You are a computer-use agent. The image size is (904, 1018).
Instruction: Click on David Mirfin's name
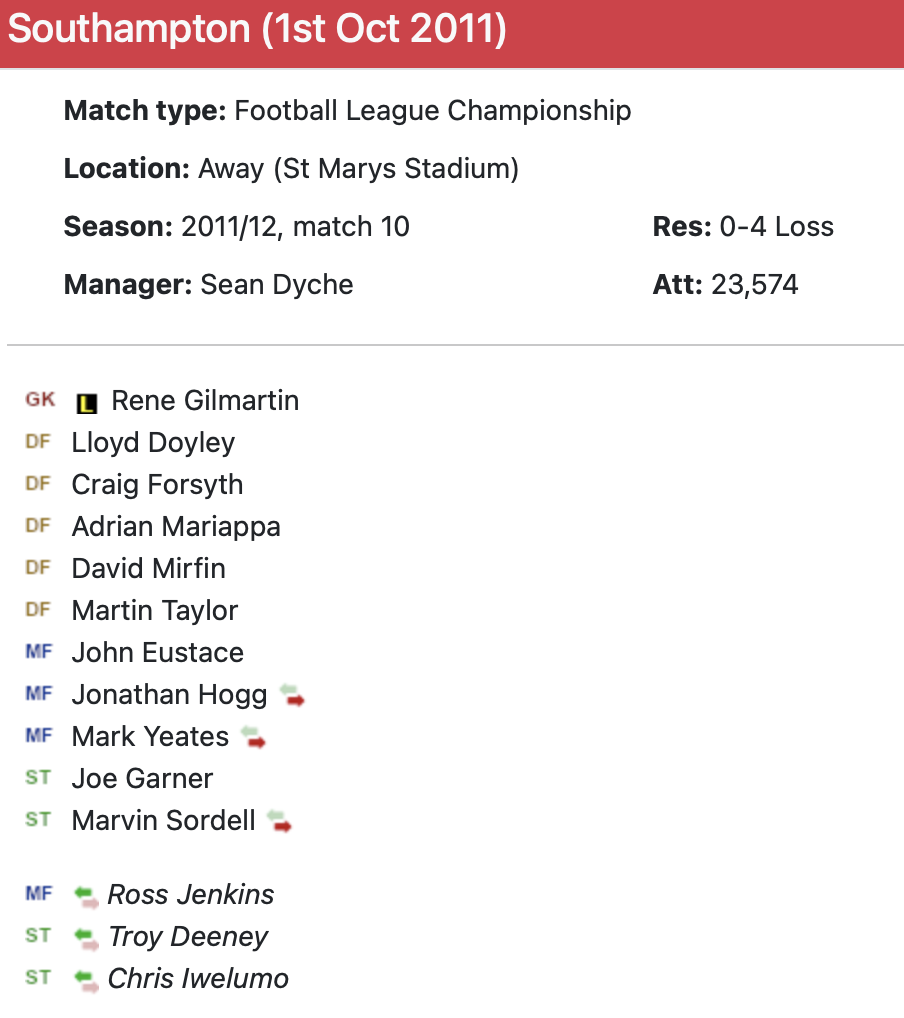click(x=148, y=569)
